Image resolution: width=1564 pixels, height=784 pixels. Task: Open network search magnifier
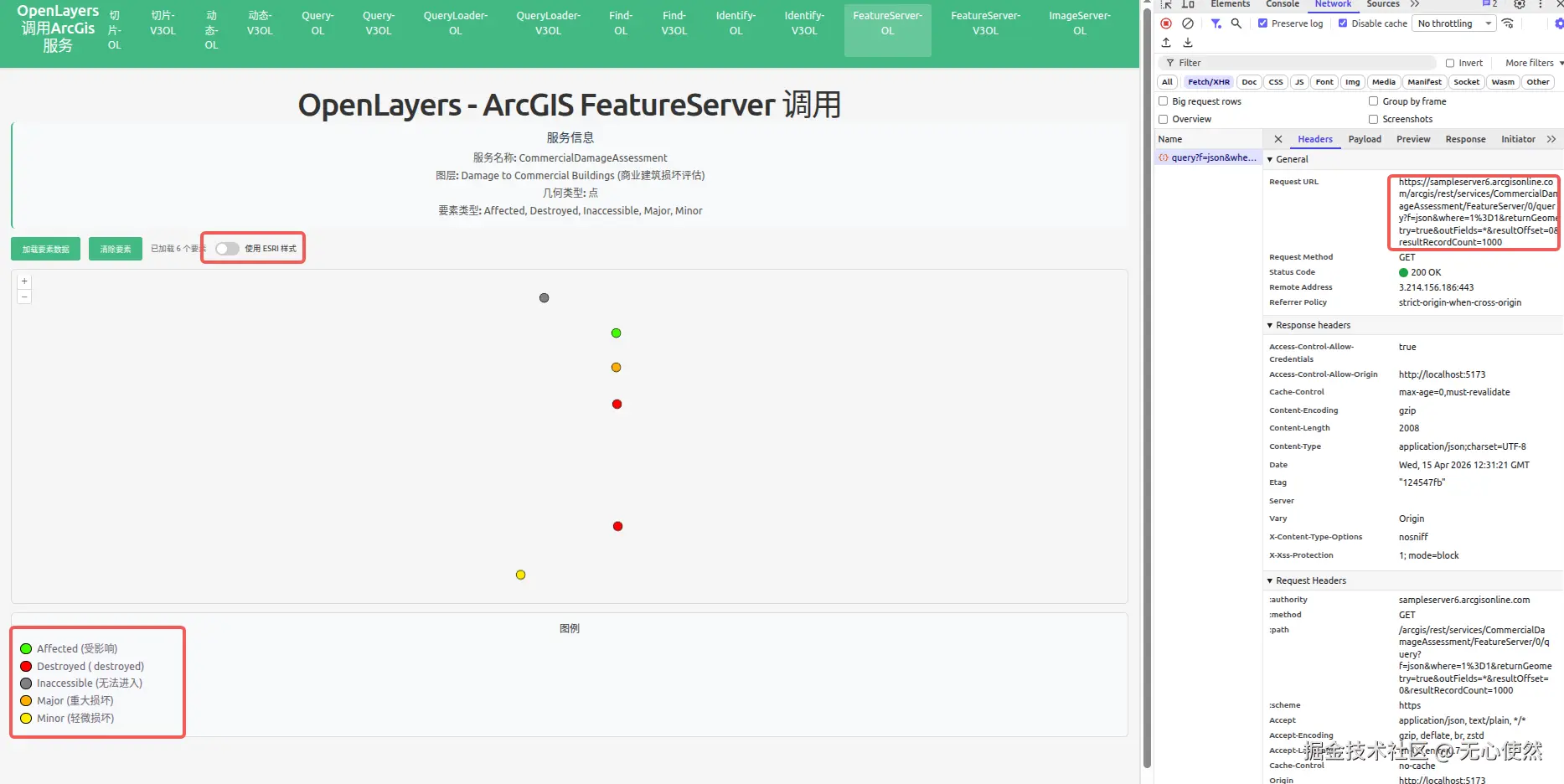pos(1236,23)
